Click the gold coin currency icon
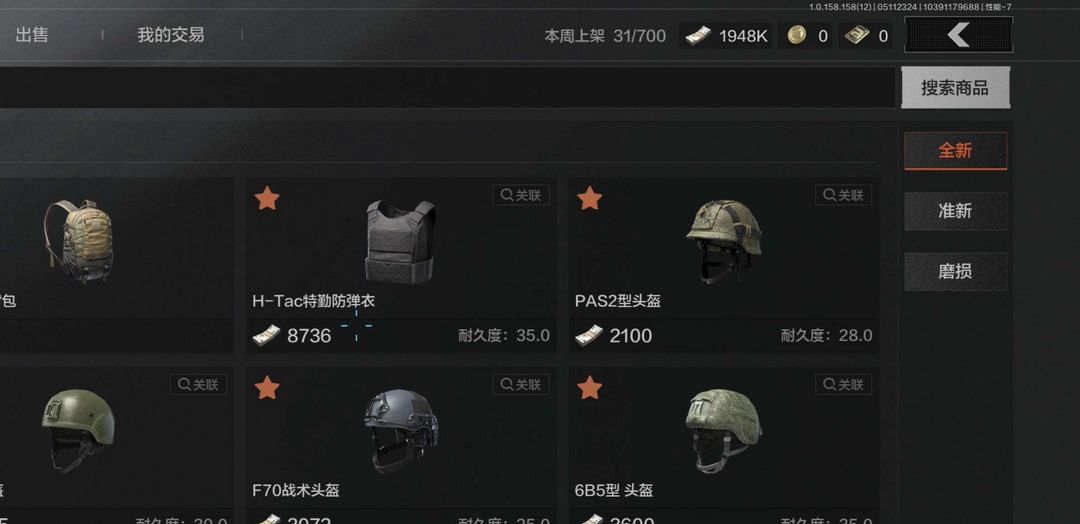The height and width of the screenshot is (524, 1080). pyautogui.click(x=797, y=35)
